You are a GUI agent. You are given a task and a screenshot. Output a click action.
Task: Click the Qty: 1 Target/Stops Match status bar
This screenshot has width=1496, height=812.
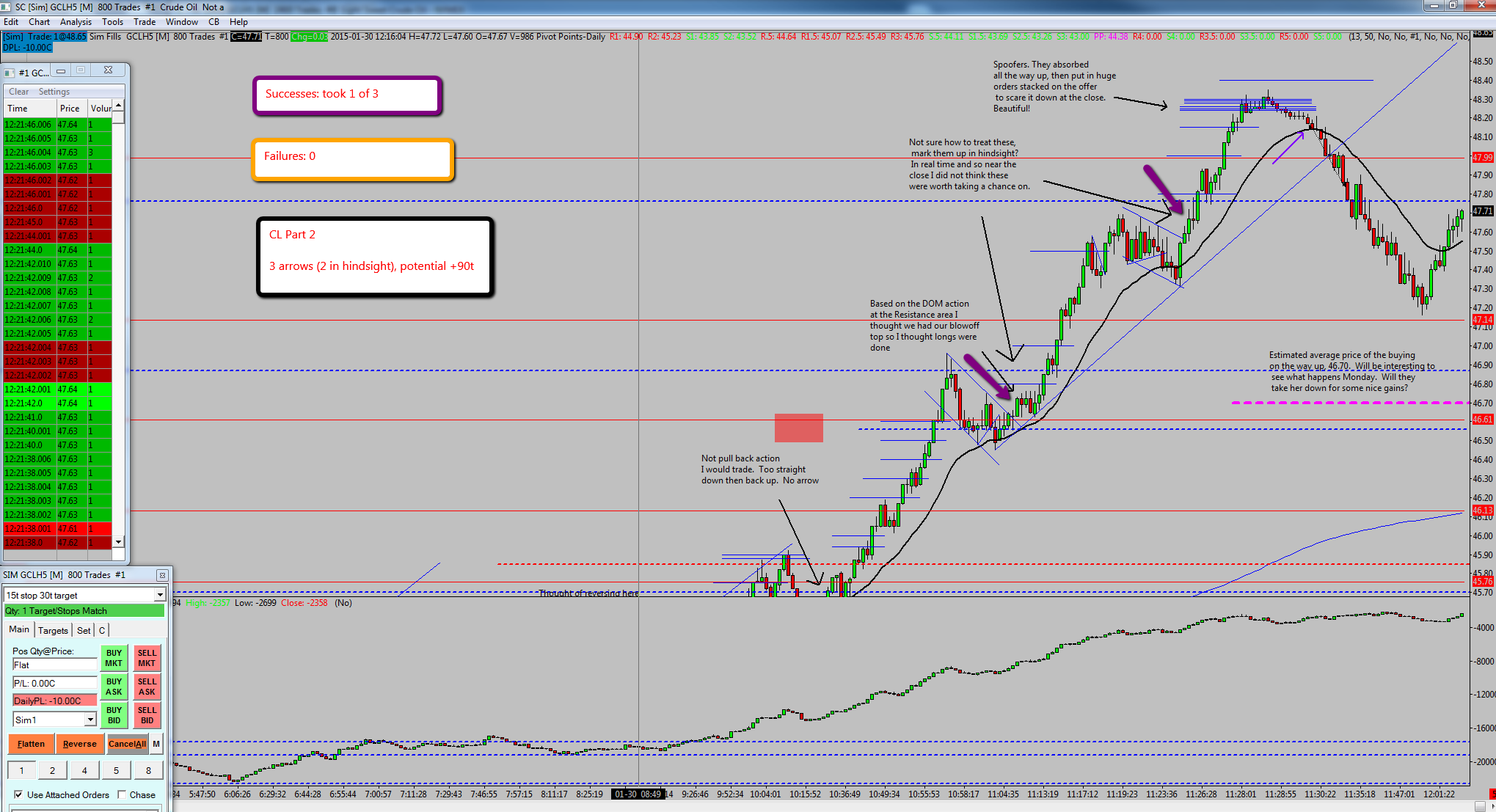tap(84, 611)
